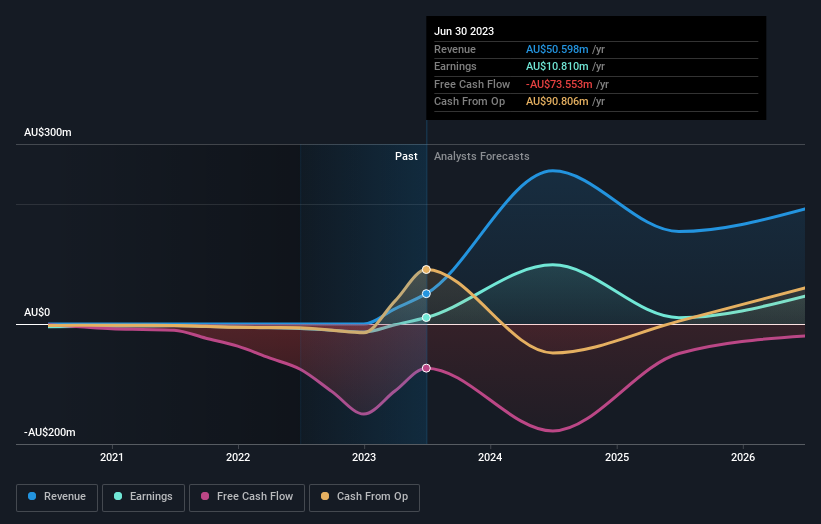The image size is (821, 524).
Task: Click the orange Cash From Op legend dot
Action: 325,496
